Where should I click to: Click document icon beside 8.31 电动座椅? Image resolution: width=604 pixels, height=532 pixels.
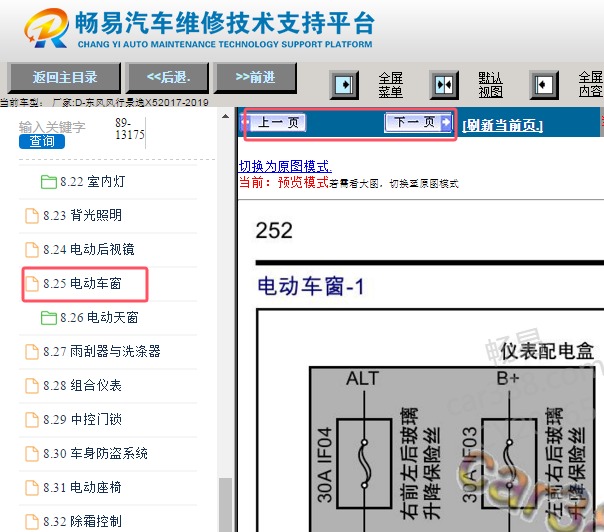pyautogui.click(x=32, y=488)
